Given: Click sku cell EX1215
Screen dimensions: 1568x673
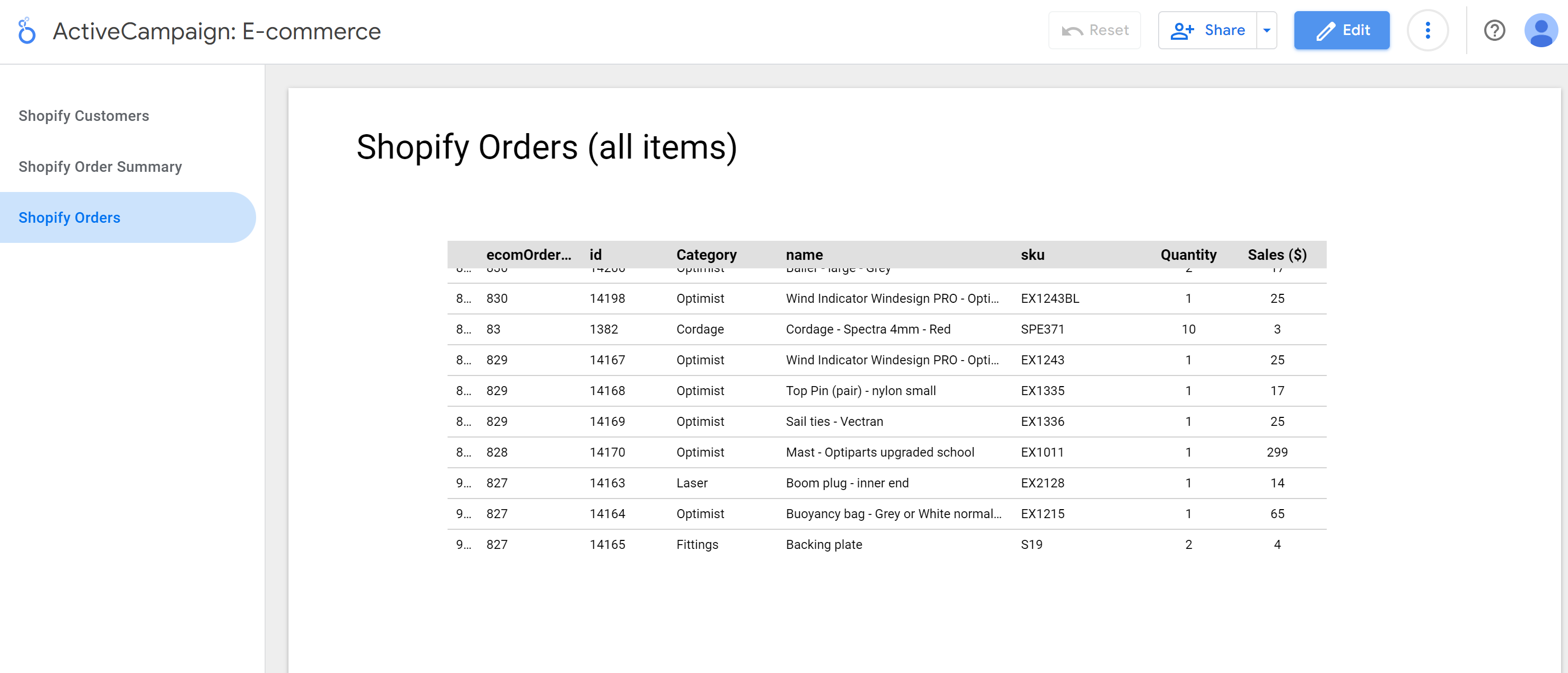Looking at the screenshot, I should (x=1043, y=514).
